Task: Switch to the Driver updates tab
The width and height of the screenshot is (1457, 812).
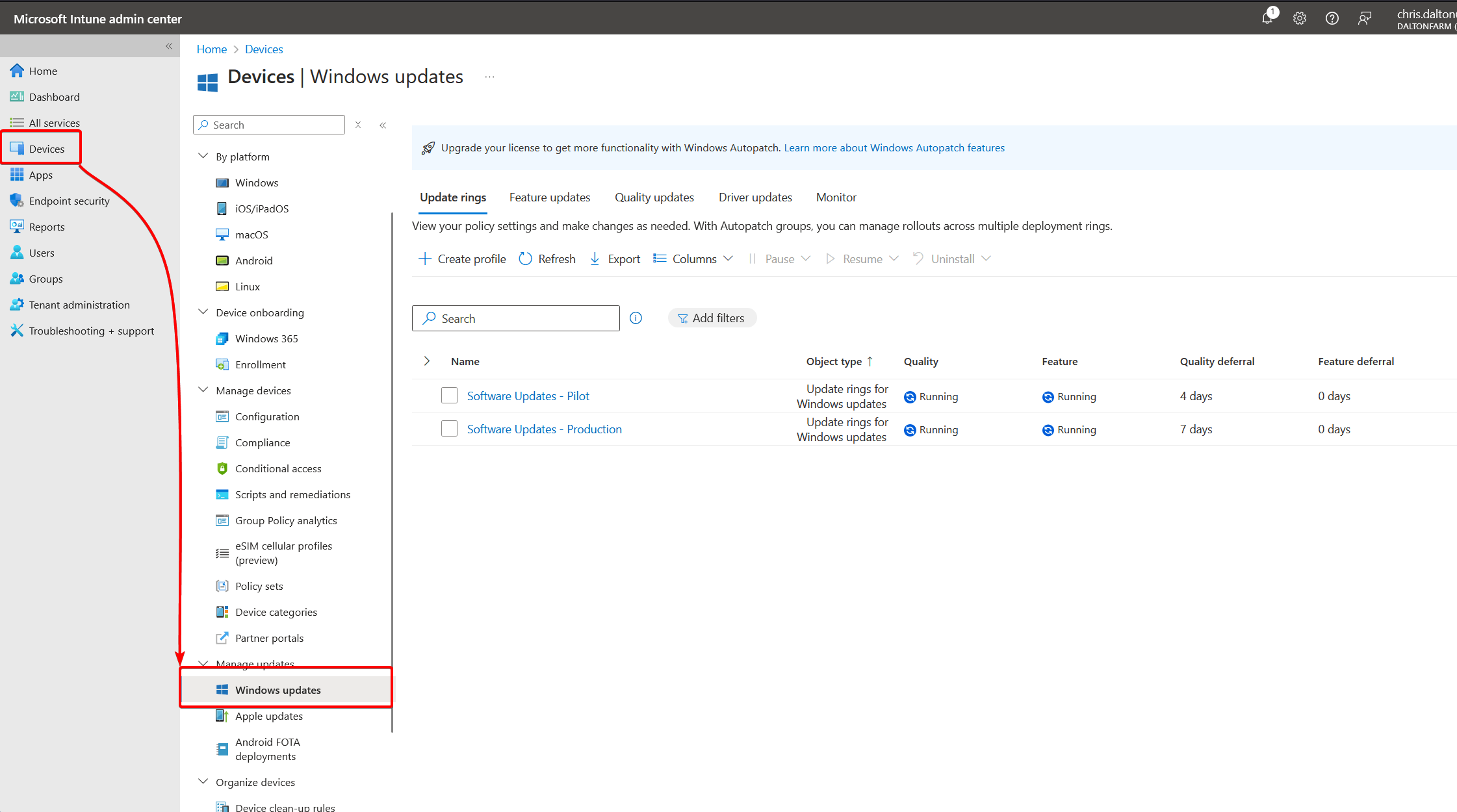Action: (x=755, y=197)
